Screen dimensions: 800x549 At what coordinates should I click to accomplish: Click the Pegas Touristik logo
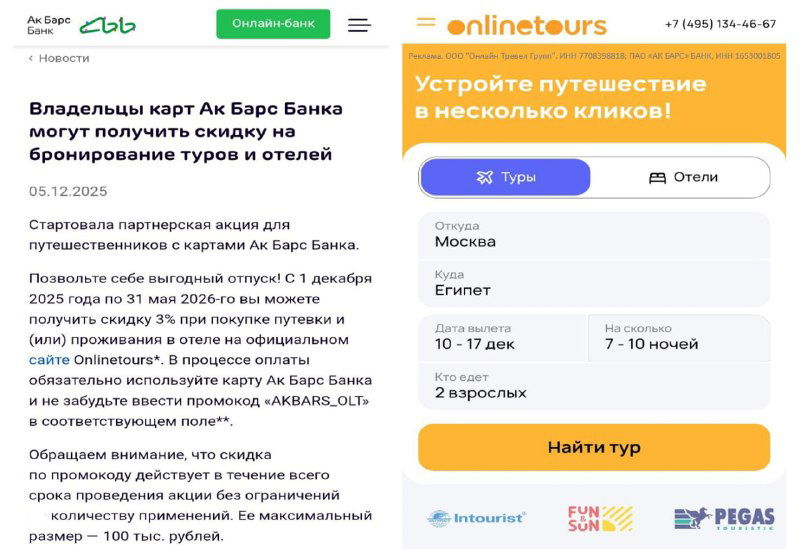pyautogui.click(x=724, y=518)
